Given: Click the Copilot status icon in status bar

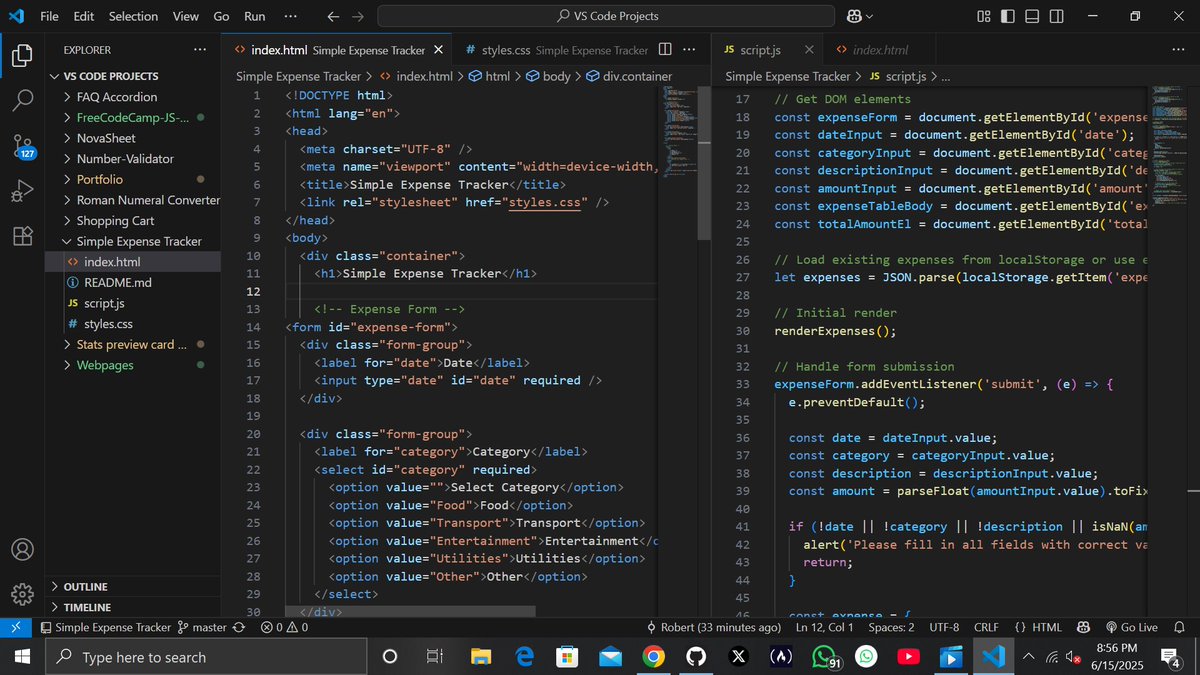Looking at the screenshot, I should click(1083, 627).
